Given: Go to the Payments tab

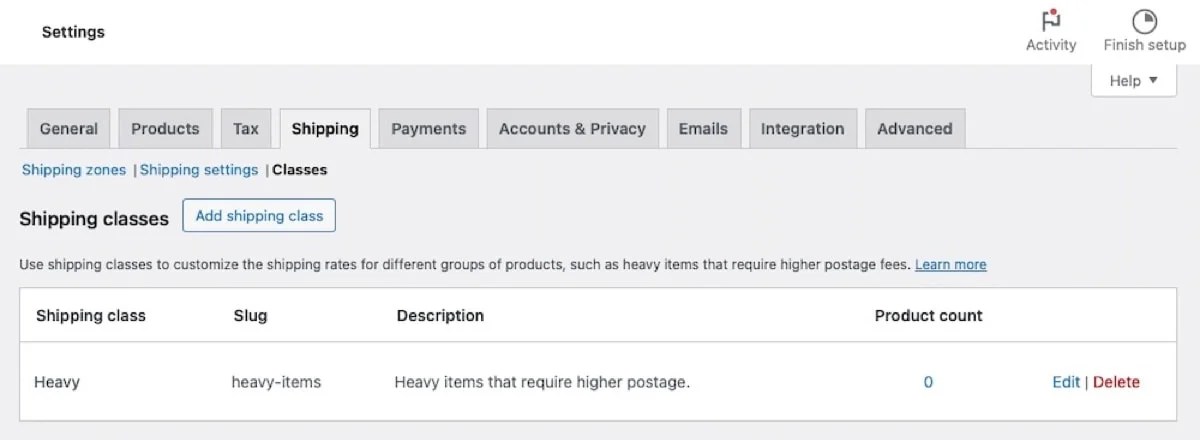Looking at the screenshot, I should (x=428, y=129).
